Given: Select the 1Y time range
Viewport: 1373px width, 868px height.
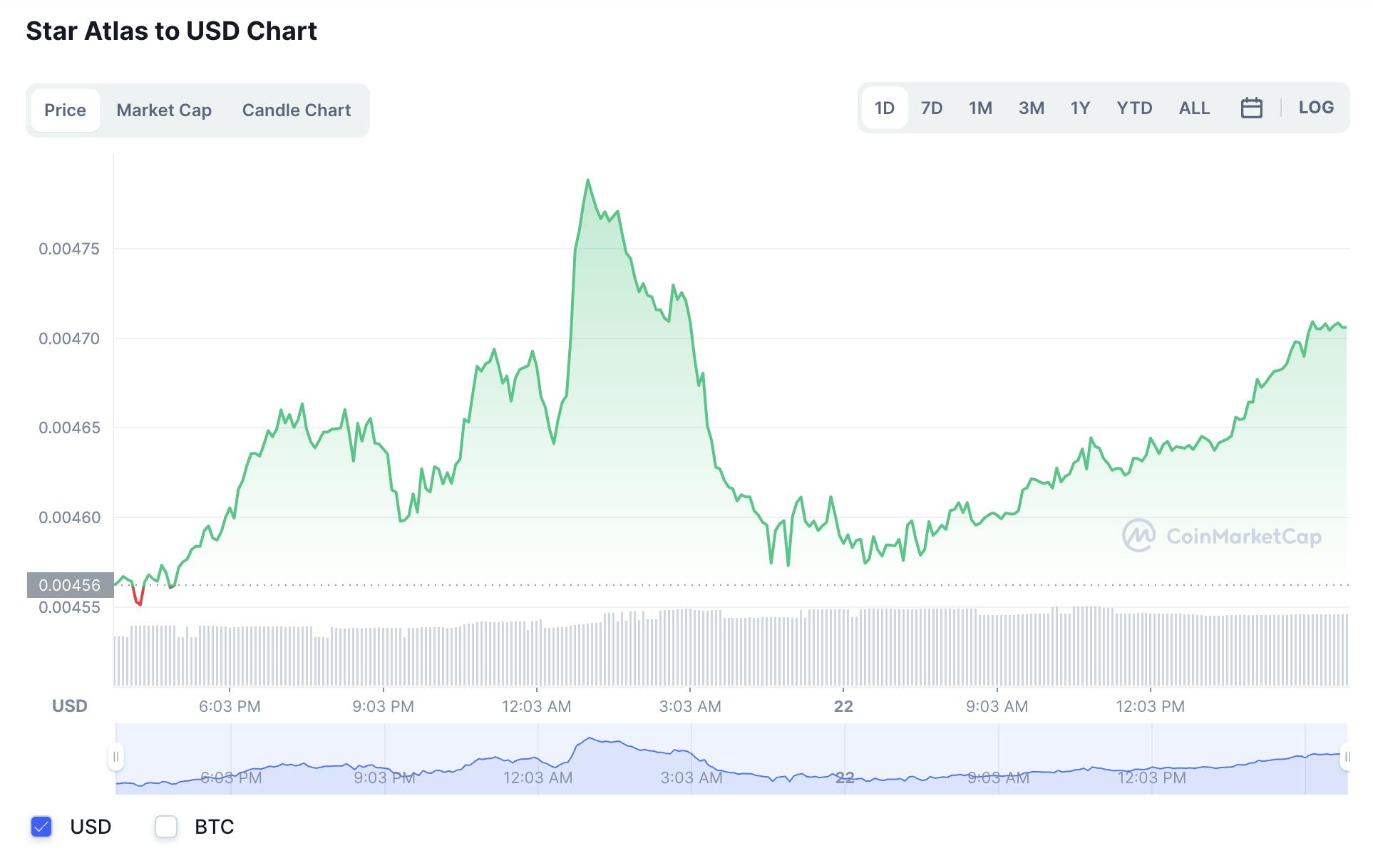Looking at the screenshot, I should pos(1080,108).
